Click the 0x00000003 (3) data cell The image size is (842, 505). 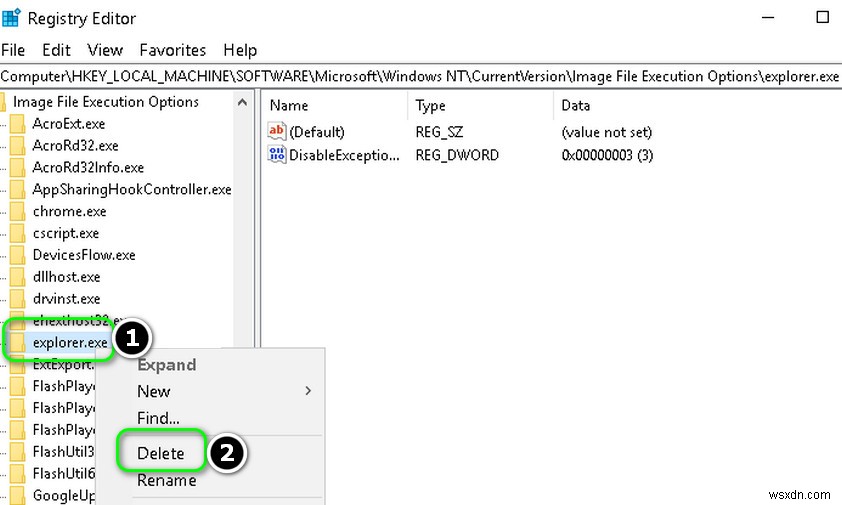(607, 155)
